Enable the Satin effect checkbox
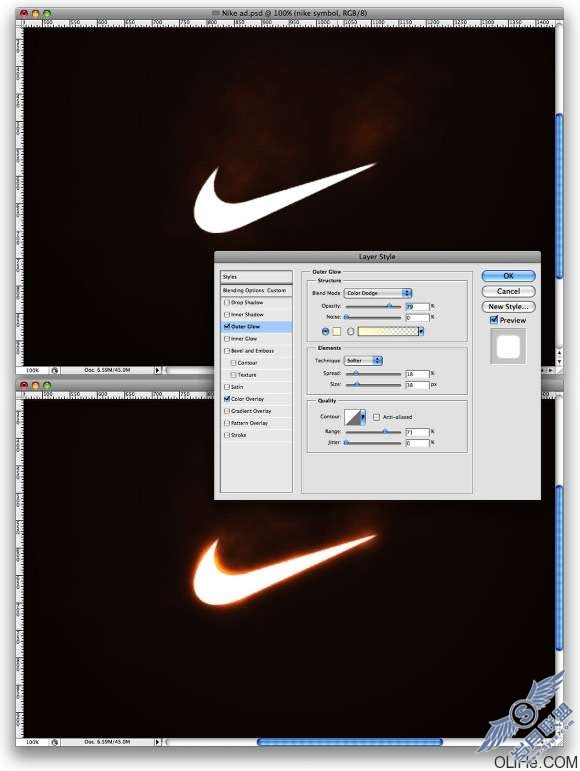Image resolution: width=580 pixels, height=771 pixels. click(x=227, y=387)
